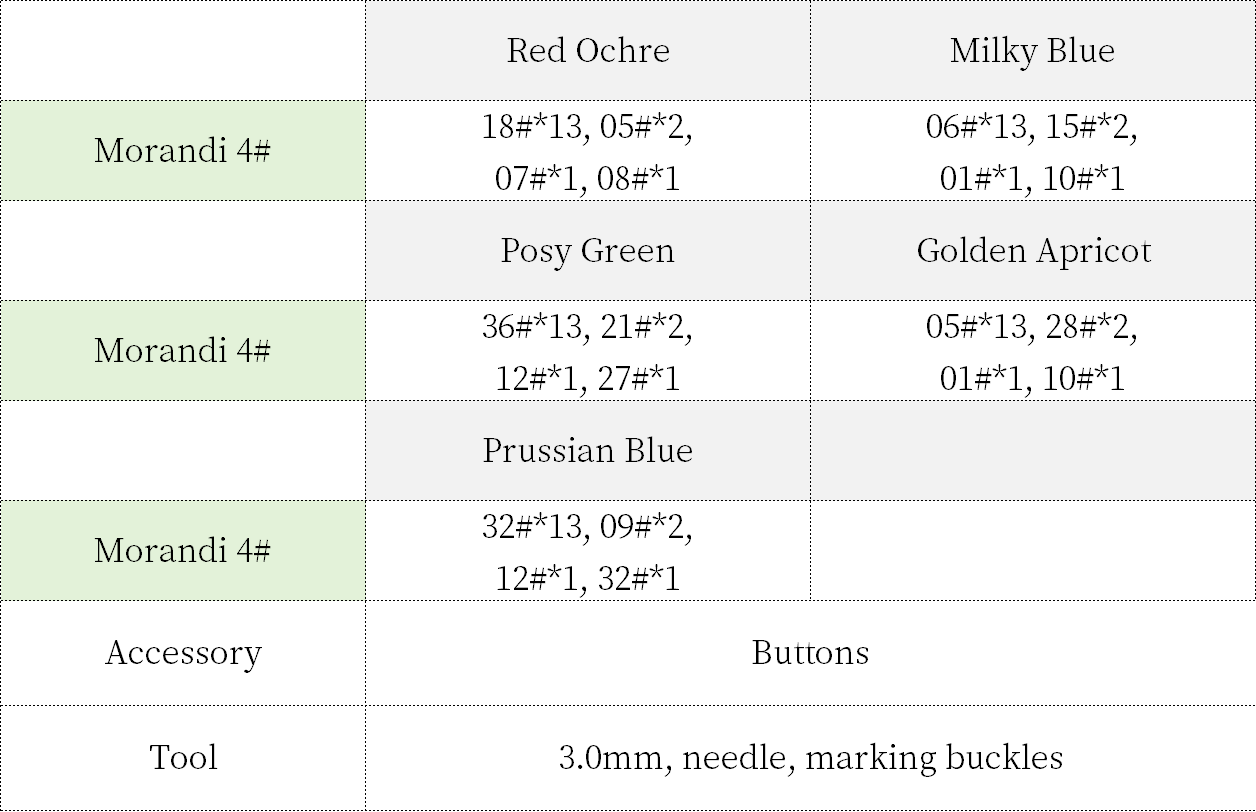Screen dimensions: 1256x812
Task: Click the 3.0mm, needle, marking buckles cell
Action: tap(810, 758)
